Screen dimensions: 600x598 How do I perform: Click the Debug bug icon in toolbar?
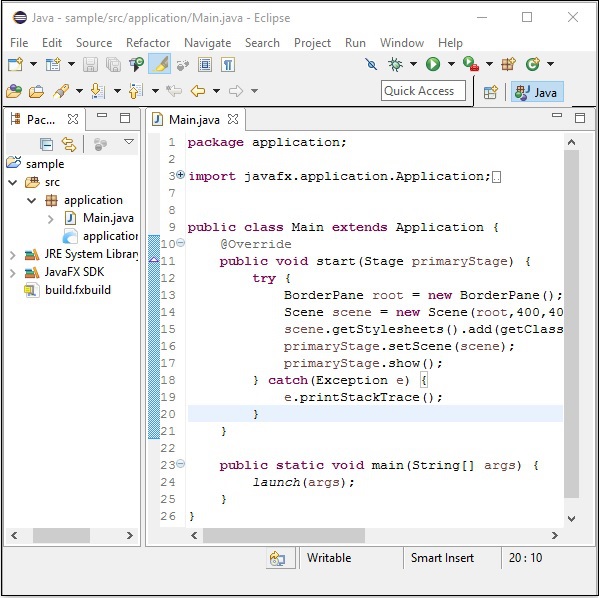396,64
